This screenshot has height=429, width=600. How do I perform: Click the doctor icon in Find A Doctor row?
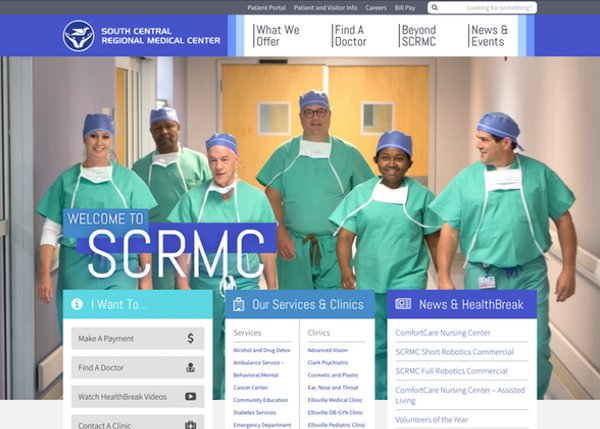(191, 367)
